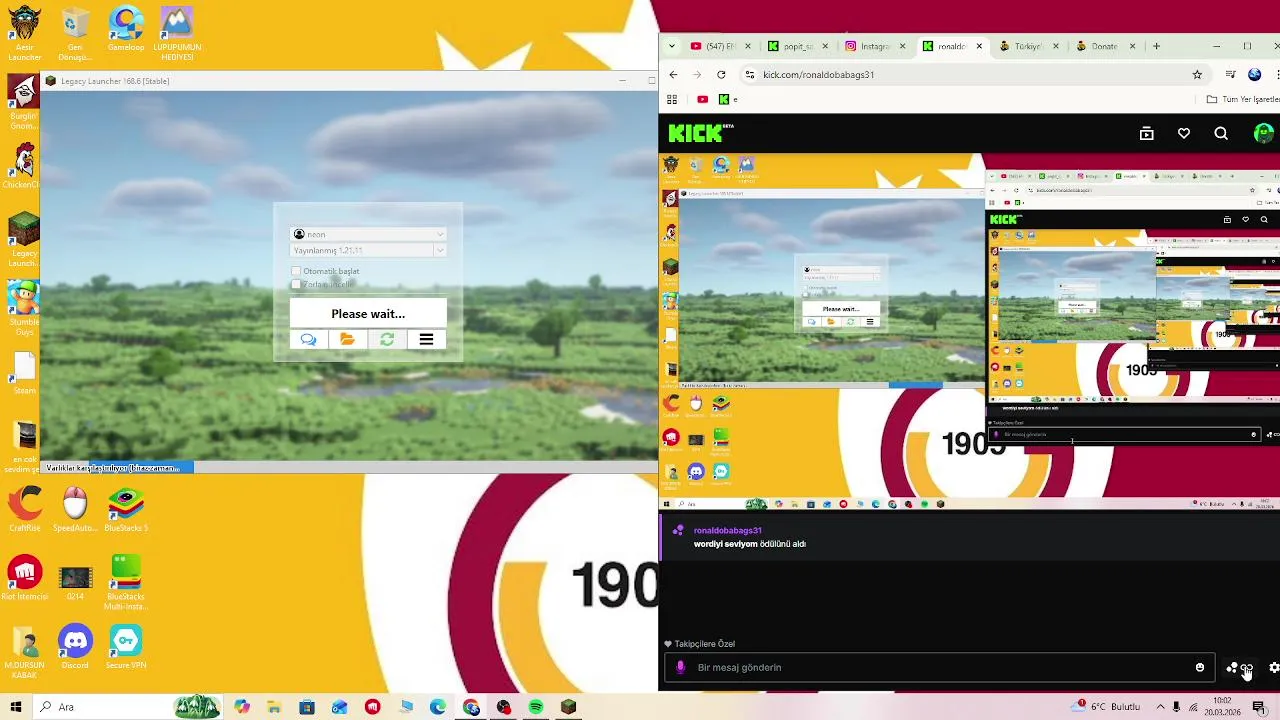Image resolution: width=1280 pixels, height=720 pixels.
Task: Open the hamburger menu in Legacy Launcher
Action: coord(426,340)
